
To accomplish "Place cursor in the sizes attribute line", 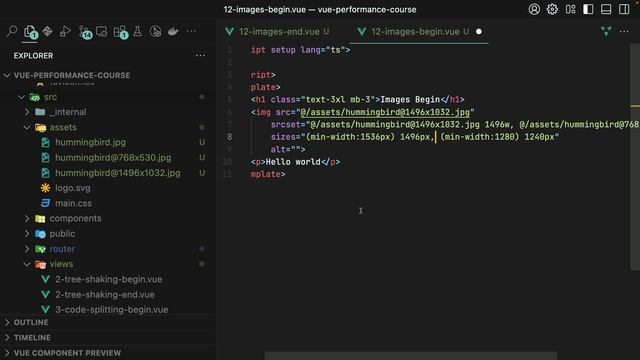I will [415, 137].
